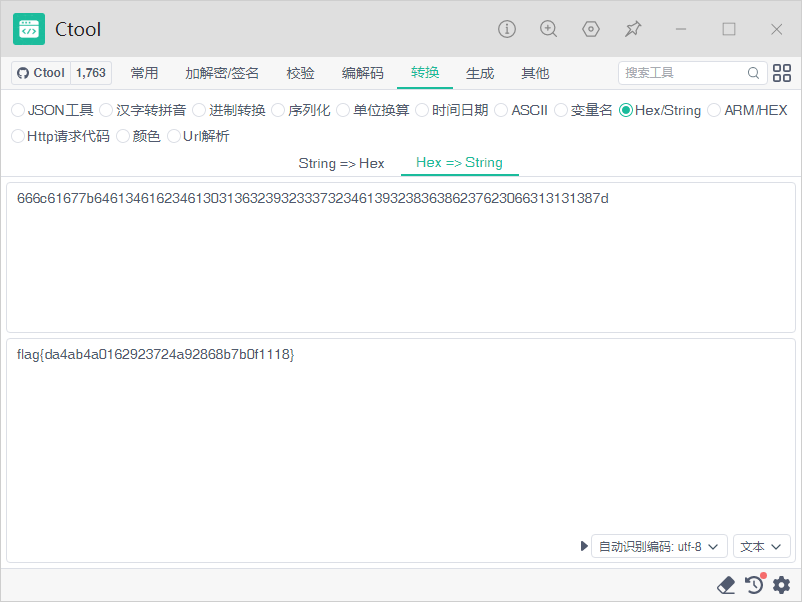Select the Url解析 radio option

174,136
